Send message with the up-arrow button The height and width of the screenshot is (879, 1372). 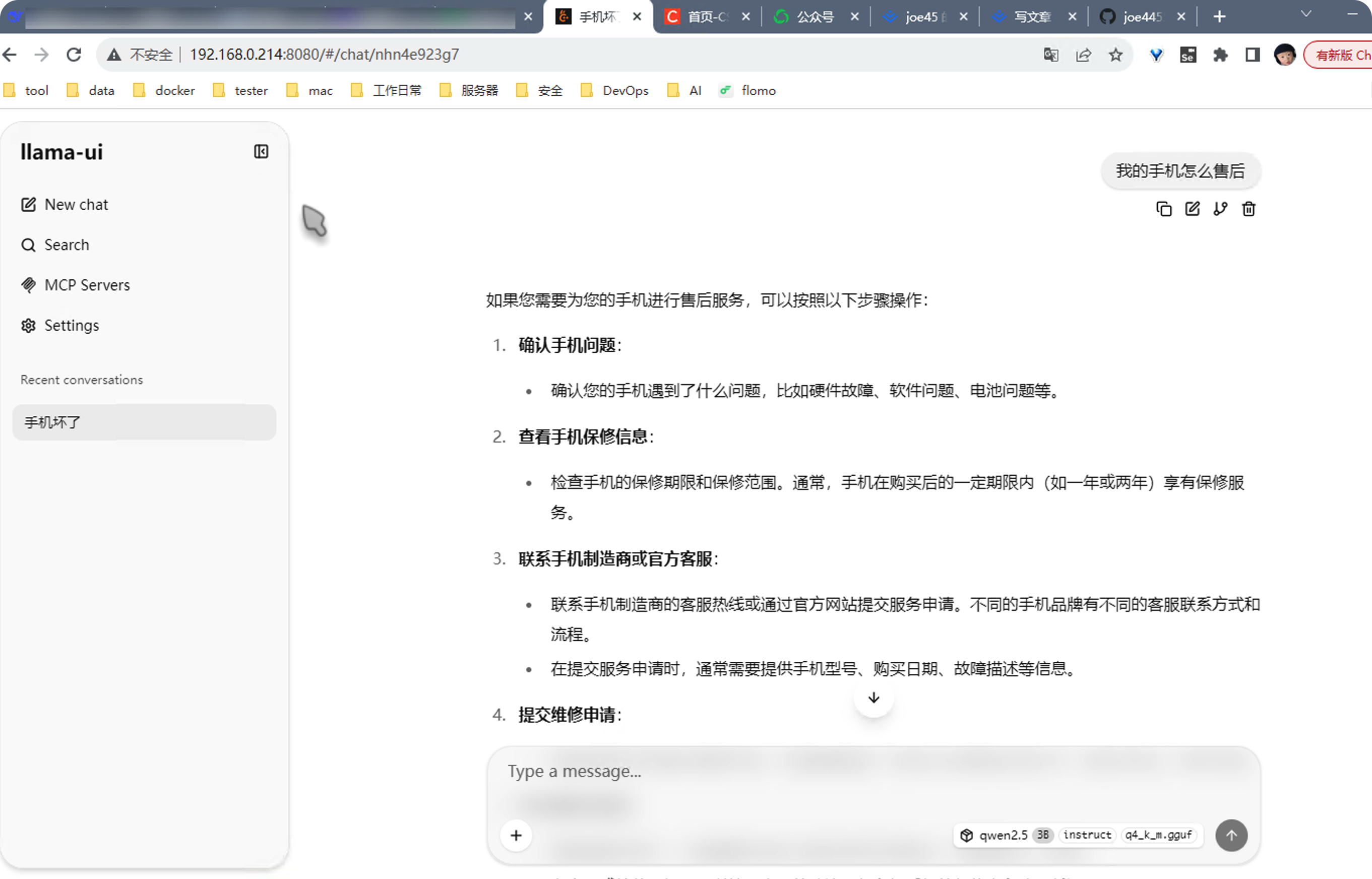tap(1231, 835)
